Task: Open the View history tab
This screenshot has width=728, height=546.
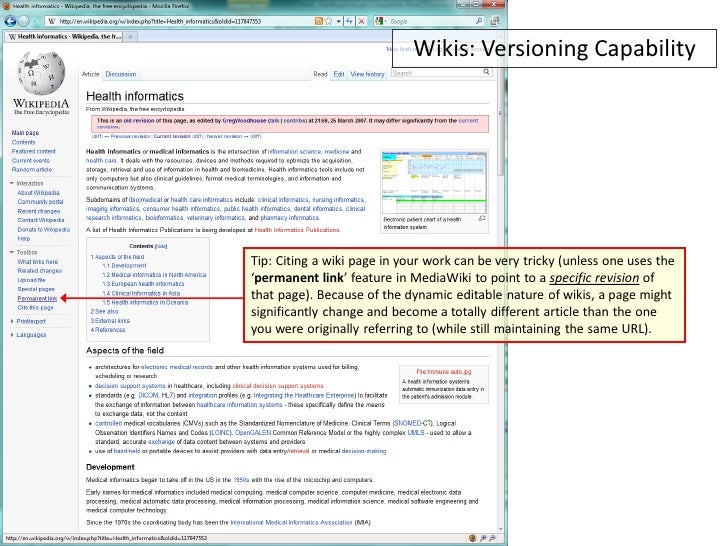Action: tap(367, 74)
